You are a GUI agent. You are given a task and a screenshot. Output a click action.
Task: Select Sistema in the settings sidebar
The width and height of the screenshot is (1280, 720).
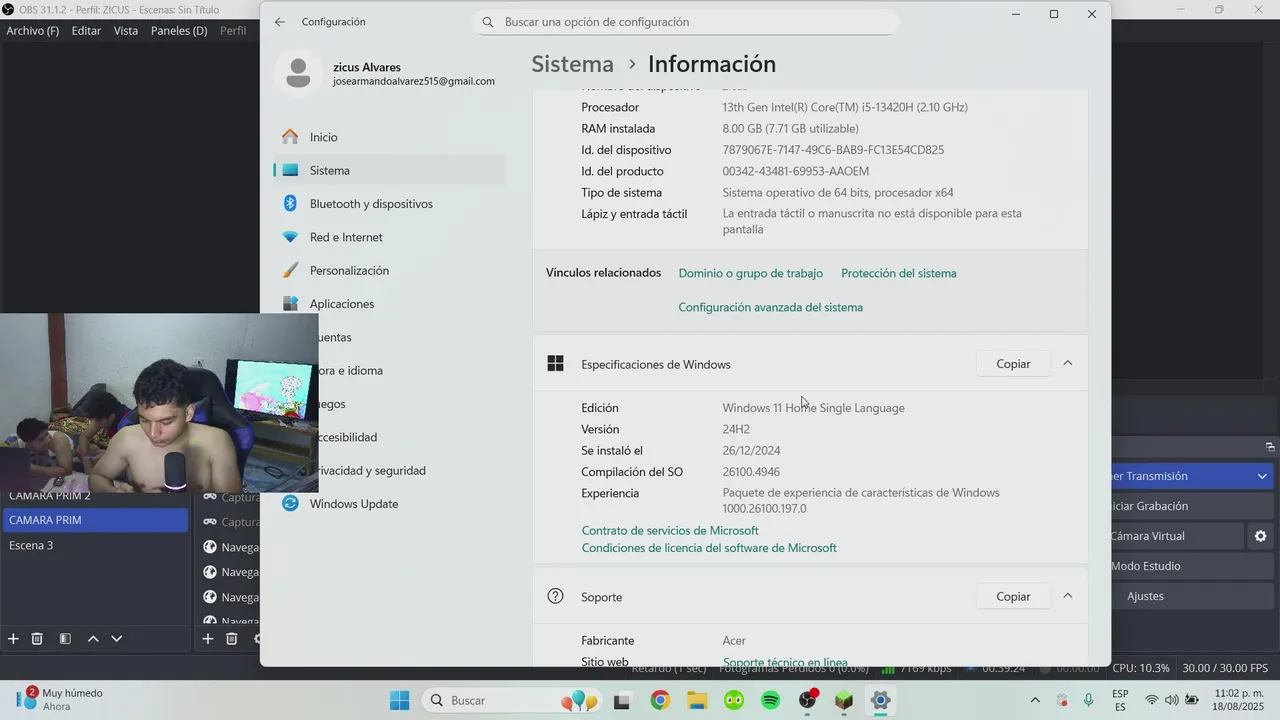pyautogui.click(x=390, y=170)
